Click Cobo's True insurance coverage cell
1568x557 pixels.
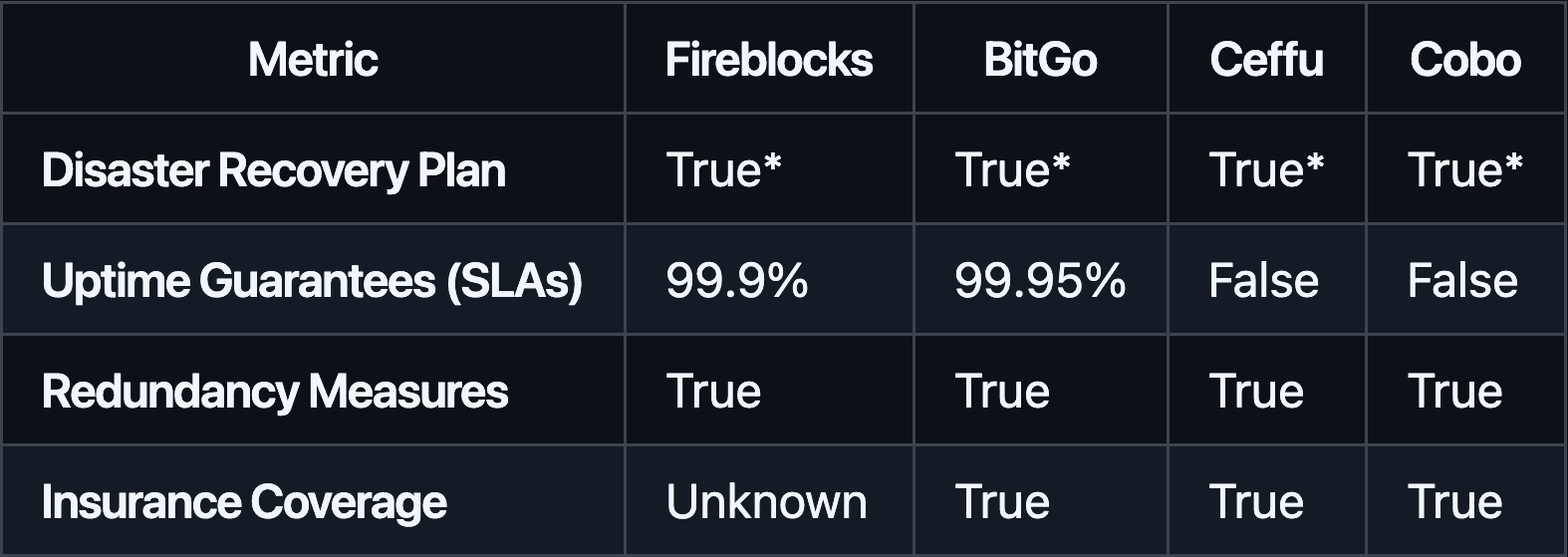click(1454, 502)
